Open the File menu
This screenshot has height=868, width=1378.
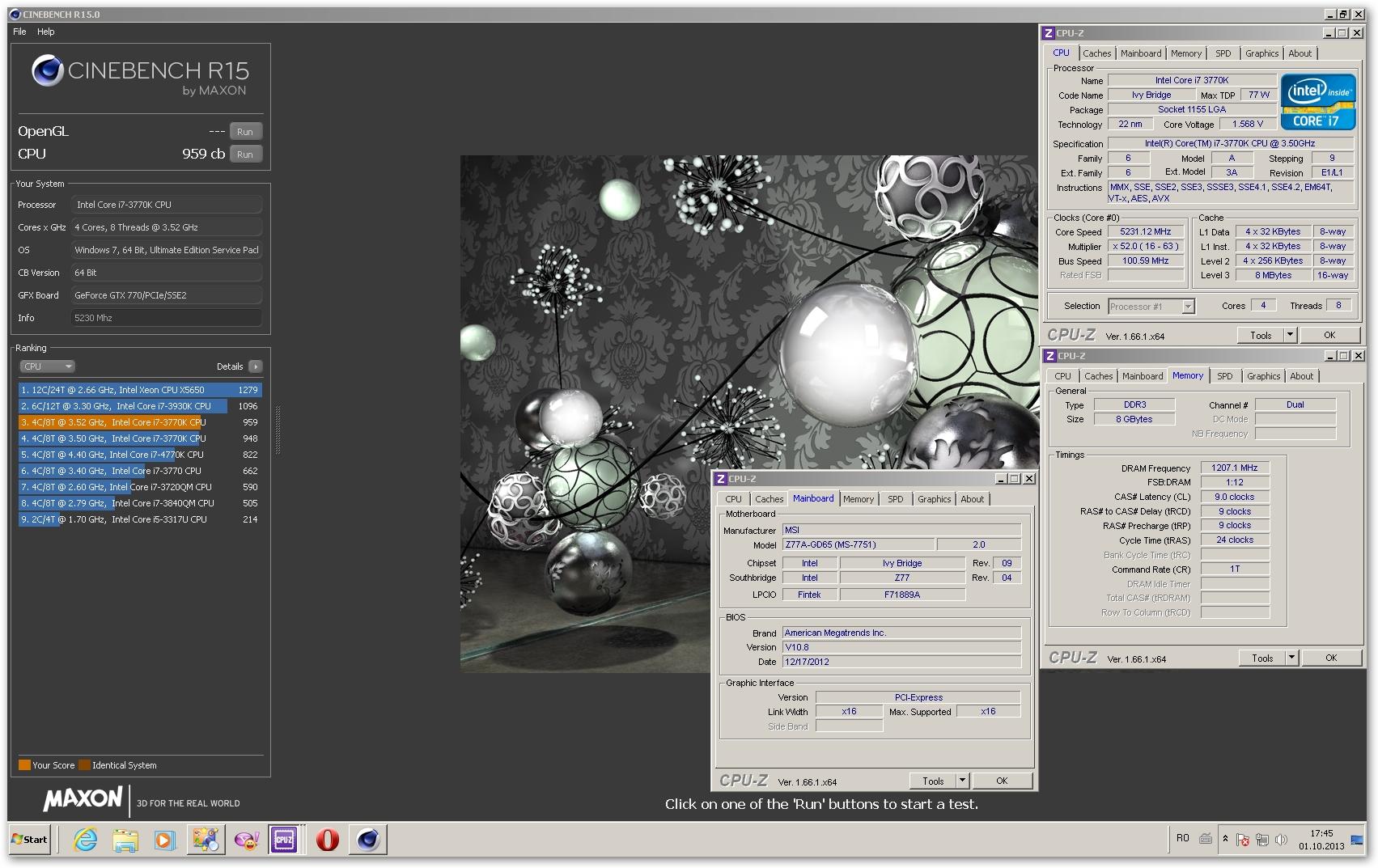19,32
